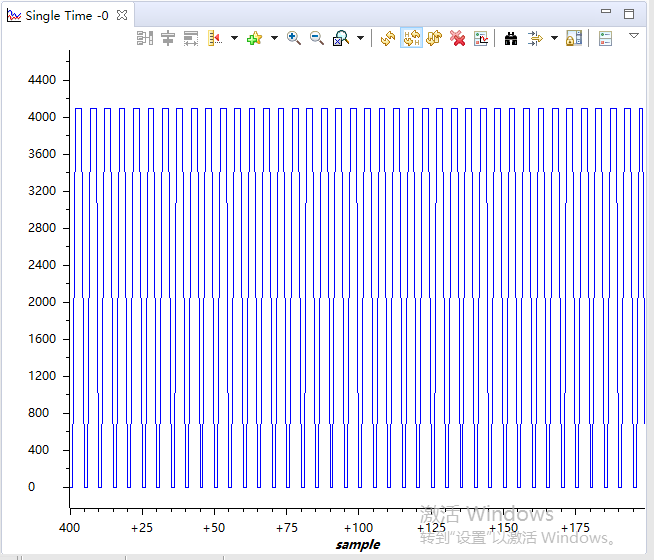Image resolution: width=654 pixels, height=560 pixels.
Task: Open dropdown next to yellow arrows icon
Action: coord(554,38)
